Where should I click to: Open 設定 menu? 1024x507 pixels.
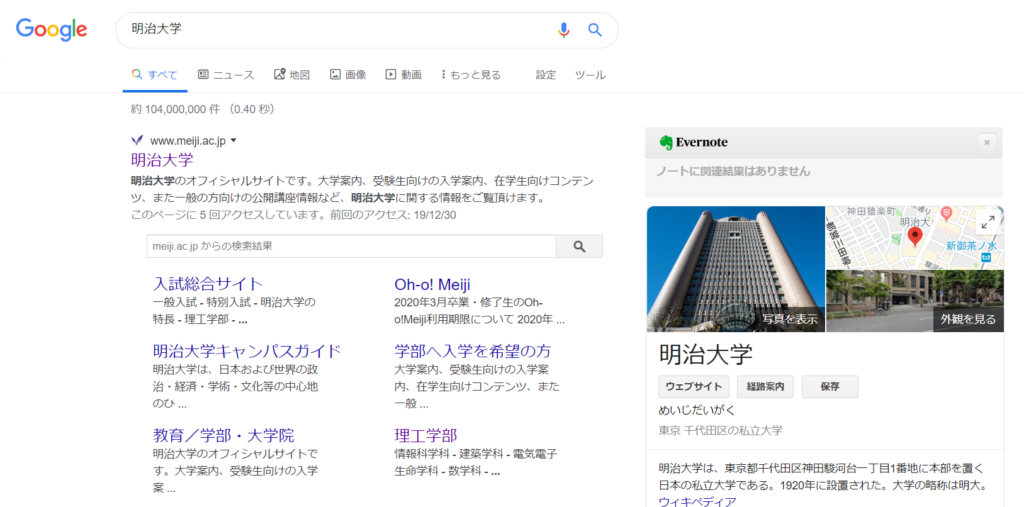(x=546, y=74)
